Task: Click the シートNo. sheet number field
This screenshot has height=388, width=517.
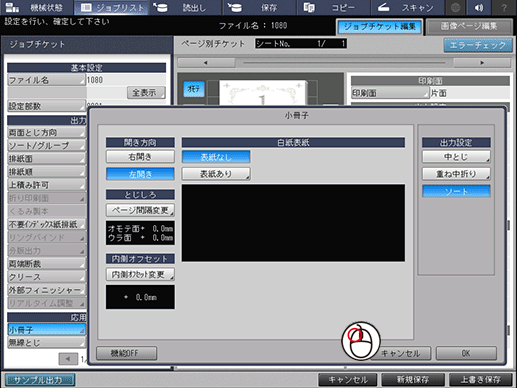Action: point(301,43)
